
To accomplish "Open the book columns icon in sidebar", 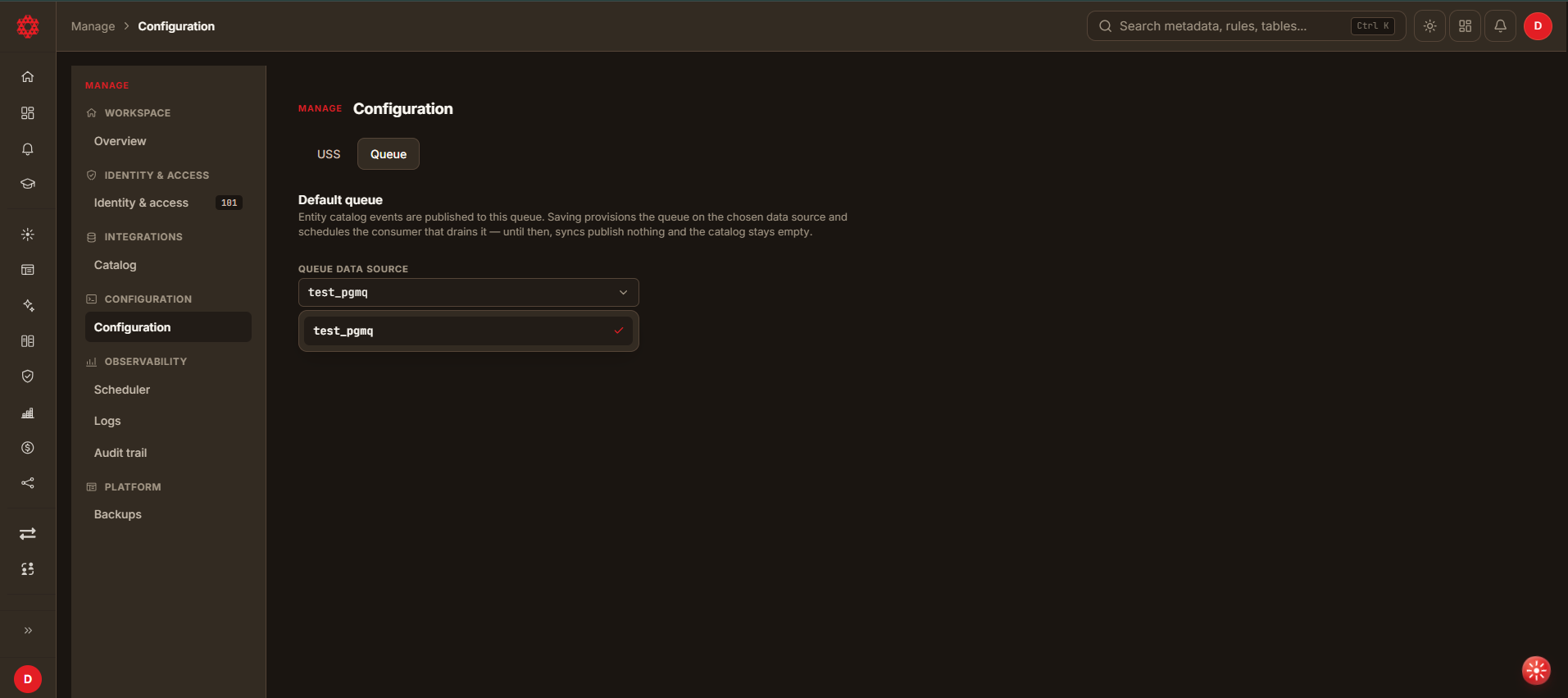I will click(28, 341).
